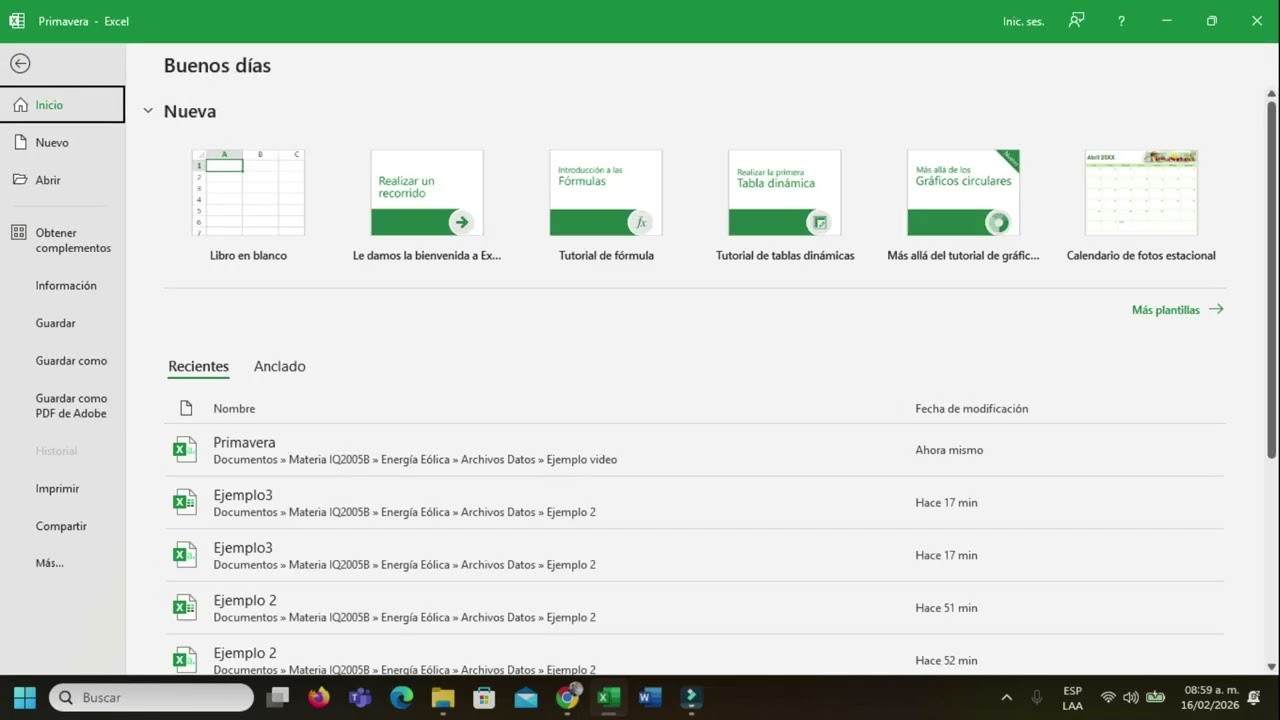Click Inic. ses. to sign in
1280x720 pixels.
(x=1023, y=21)
